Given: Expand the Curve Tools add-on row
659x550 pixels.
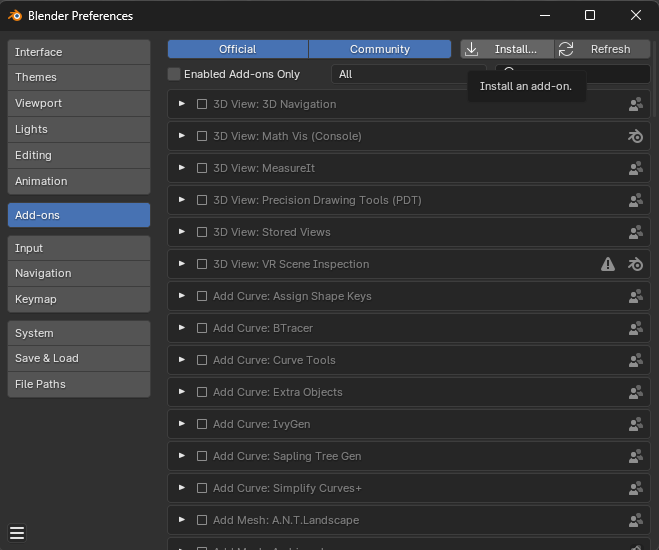Looking at the screenshot, I should (182, 360).
